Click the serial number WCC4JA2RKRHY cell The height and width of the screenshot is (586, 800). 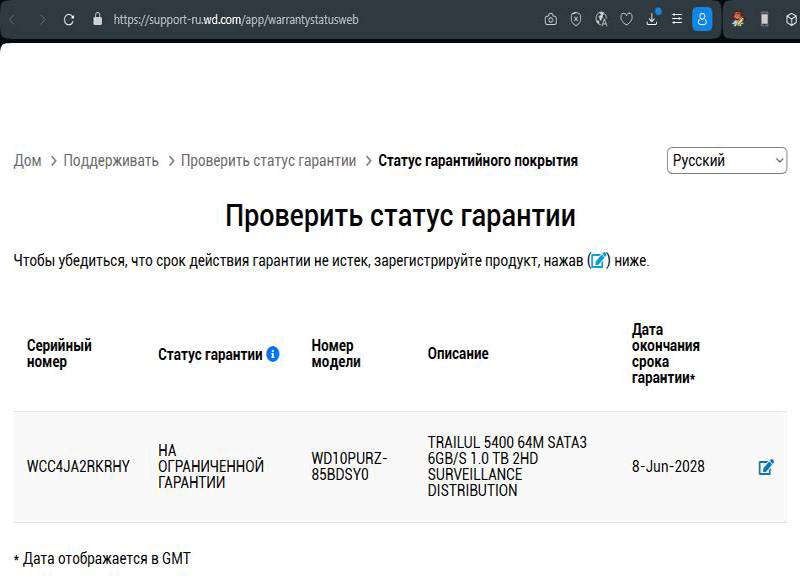(78, 467)
